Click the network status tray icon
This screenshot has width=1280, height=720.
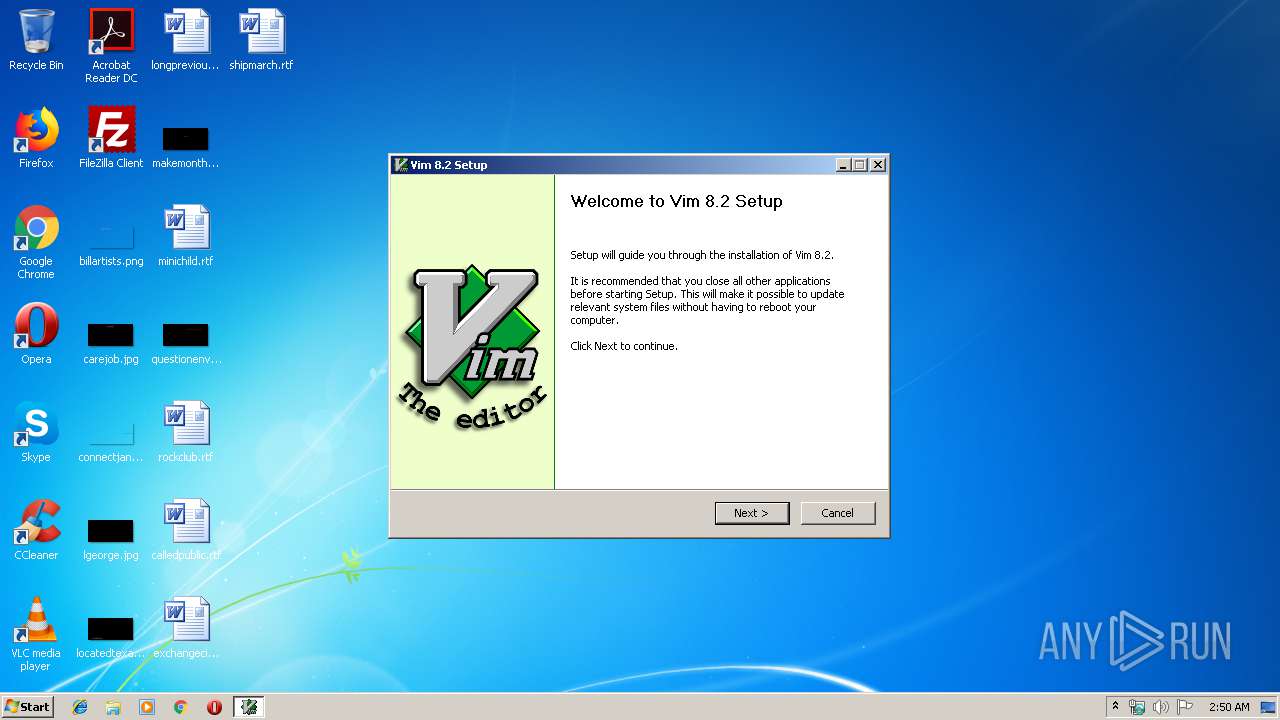[1137, 707]
